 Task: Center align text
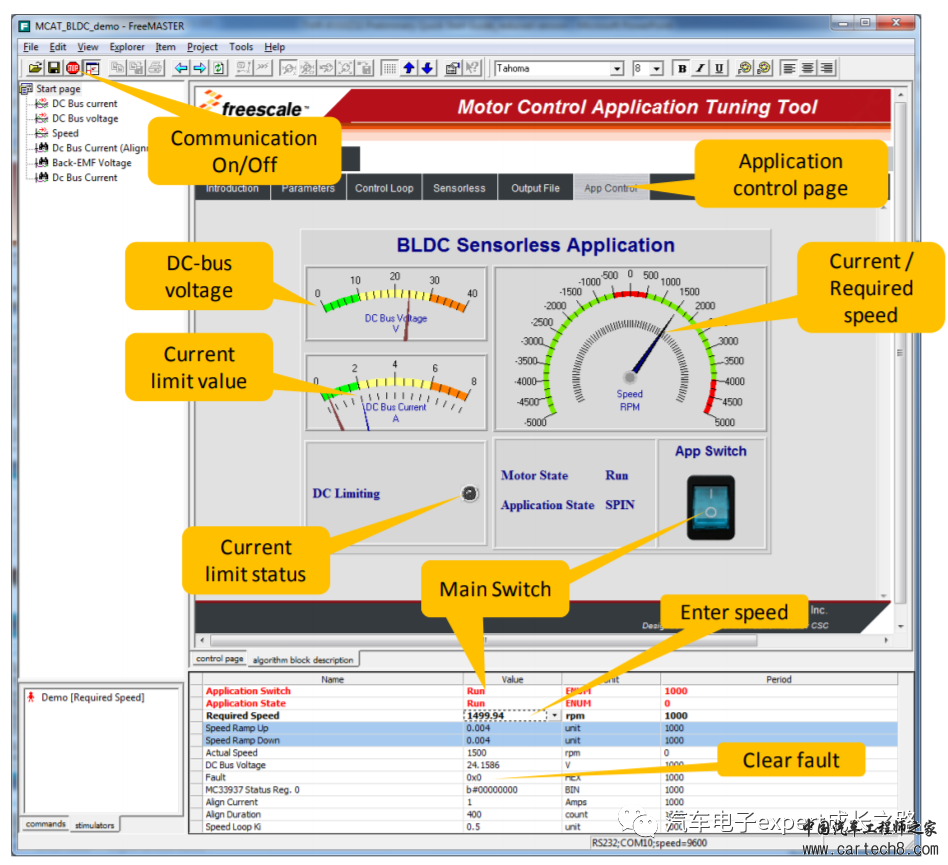click(808, 68)
